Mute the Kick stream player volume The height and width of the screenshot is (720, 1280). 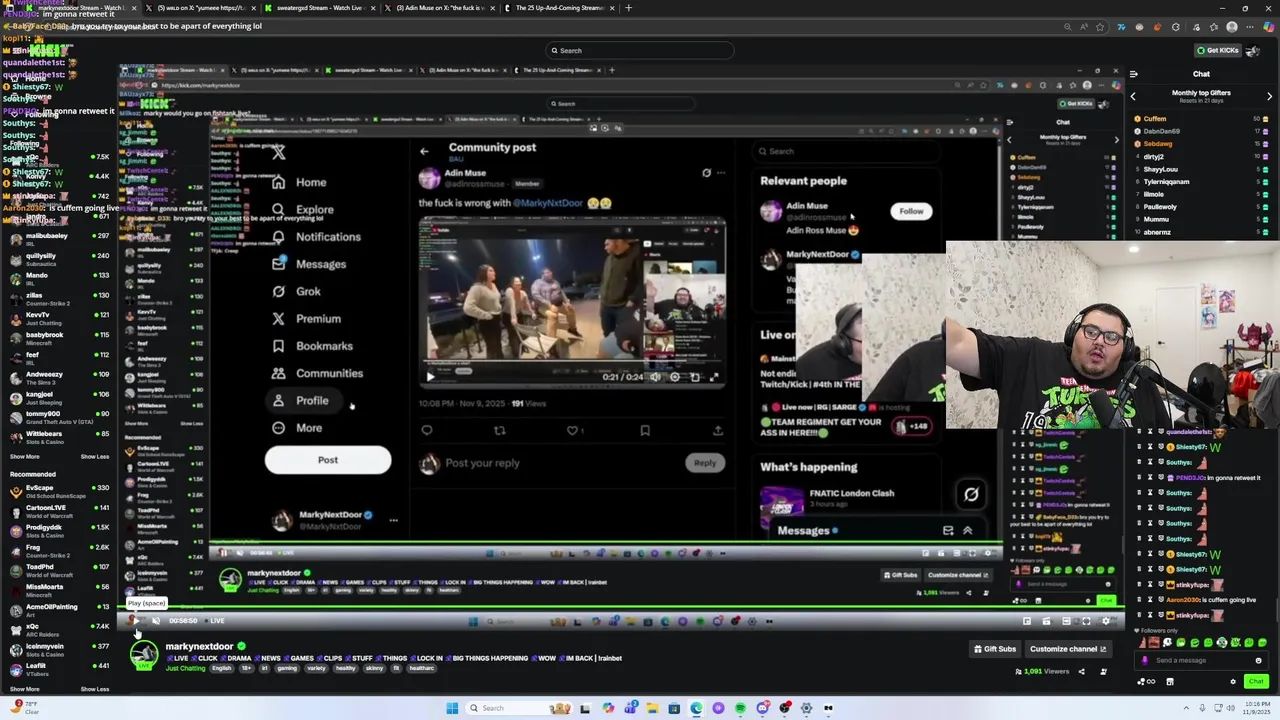156,620
